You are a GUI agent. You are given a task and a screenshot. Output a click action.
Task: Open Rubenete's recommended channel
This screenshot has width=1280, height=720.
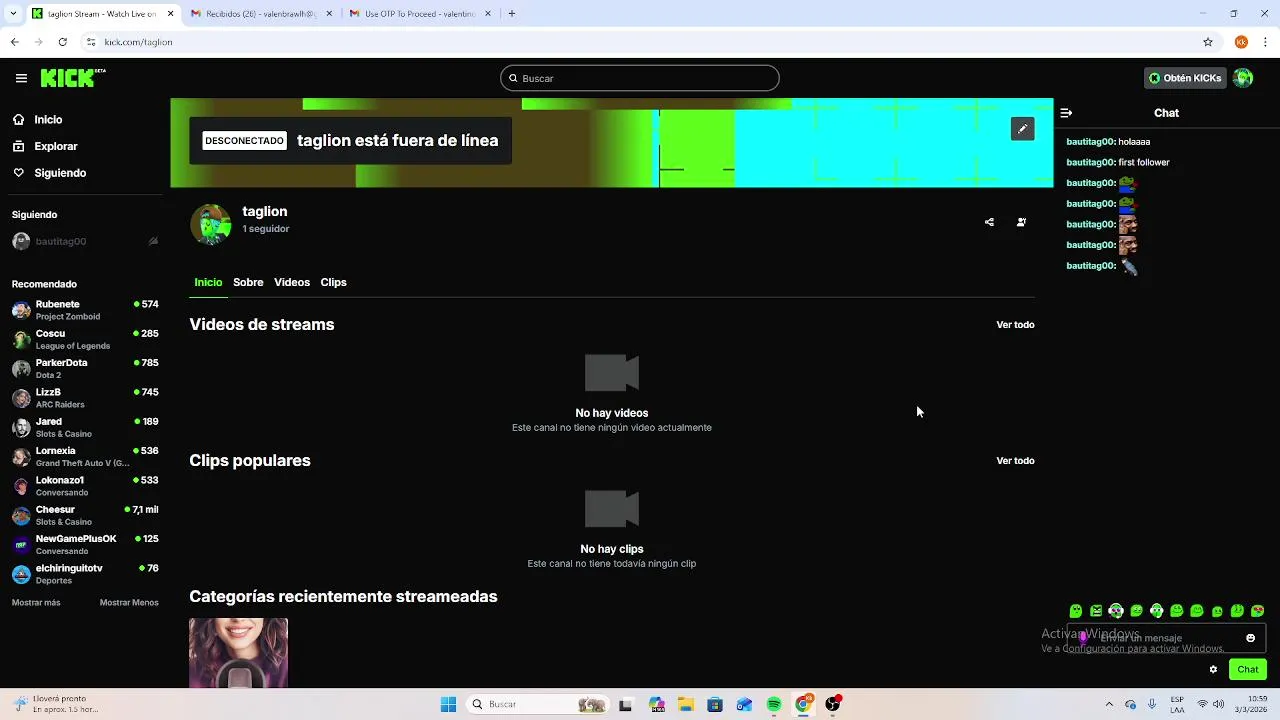pyautogui.click(x=85, y=310)
